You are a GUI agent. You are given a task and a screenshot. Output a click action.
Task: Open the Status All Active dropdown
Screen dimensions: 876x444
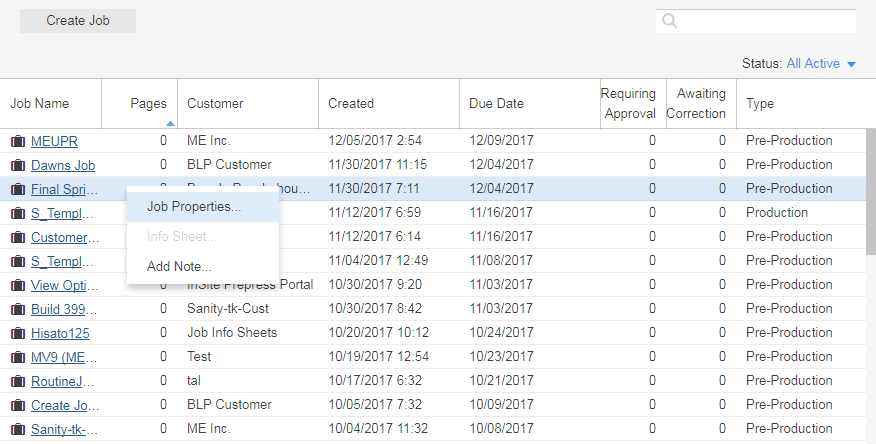(821, 64)
